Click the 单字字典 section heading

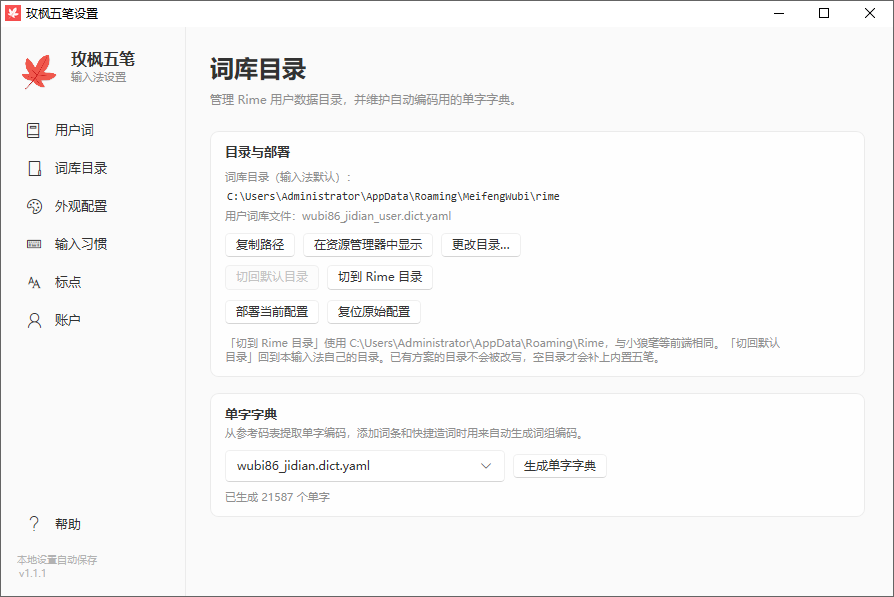point(251,415)
